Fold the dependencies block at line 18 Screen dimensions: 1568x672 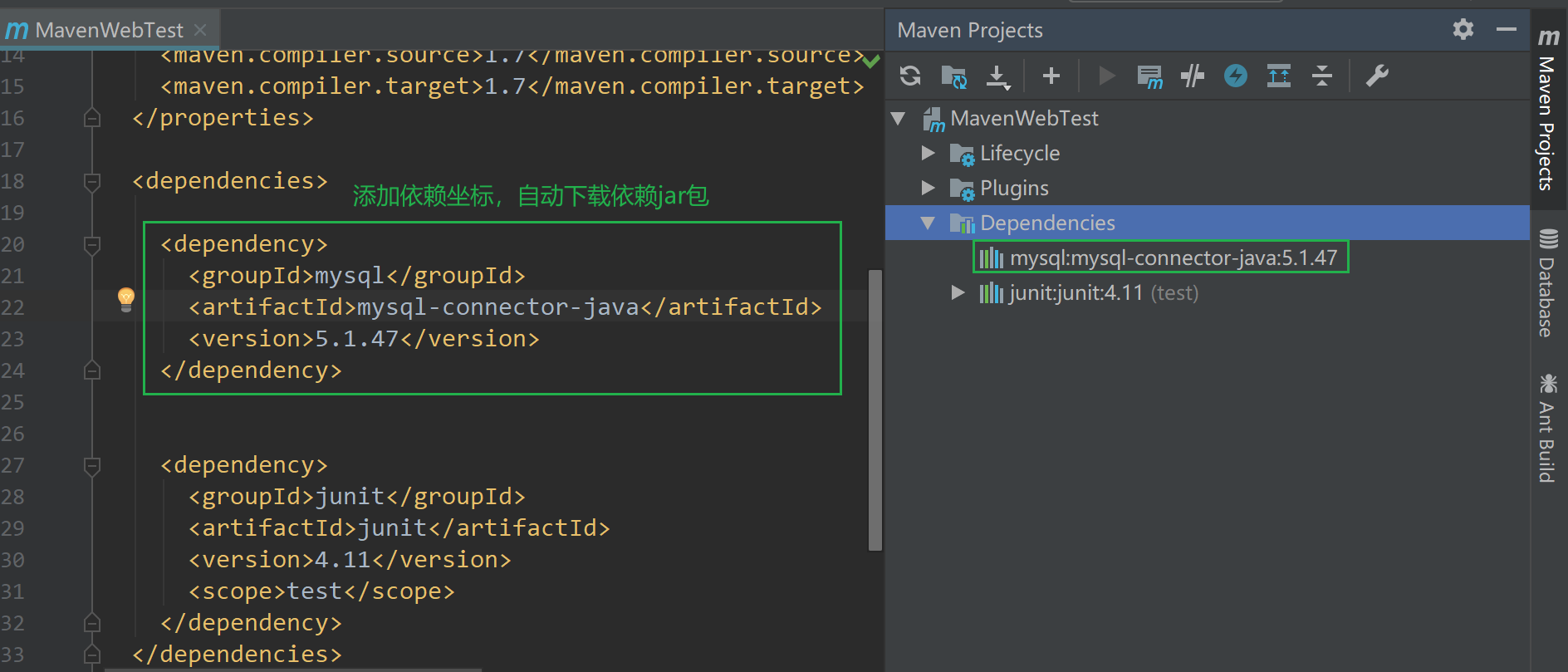[92, 181]
